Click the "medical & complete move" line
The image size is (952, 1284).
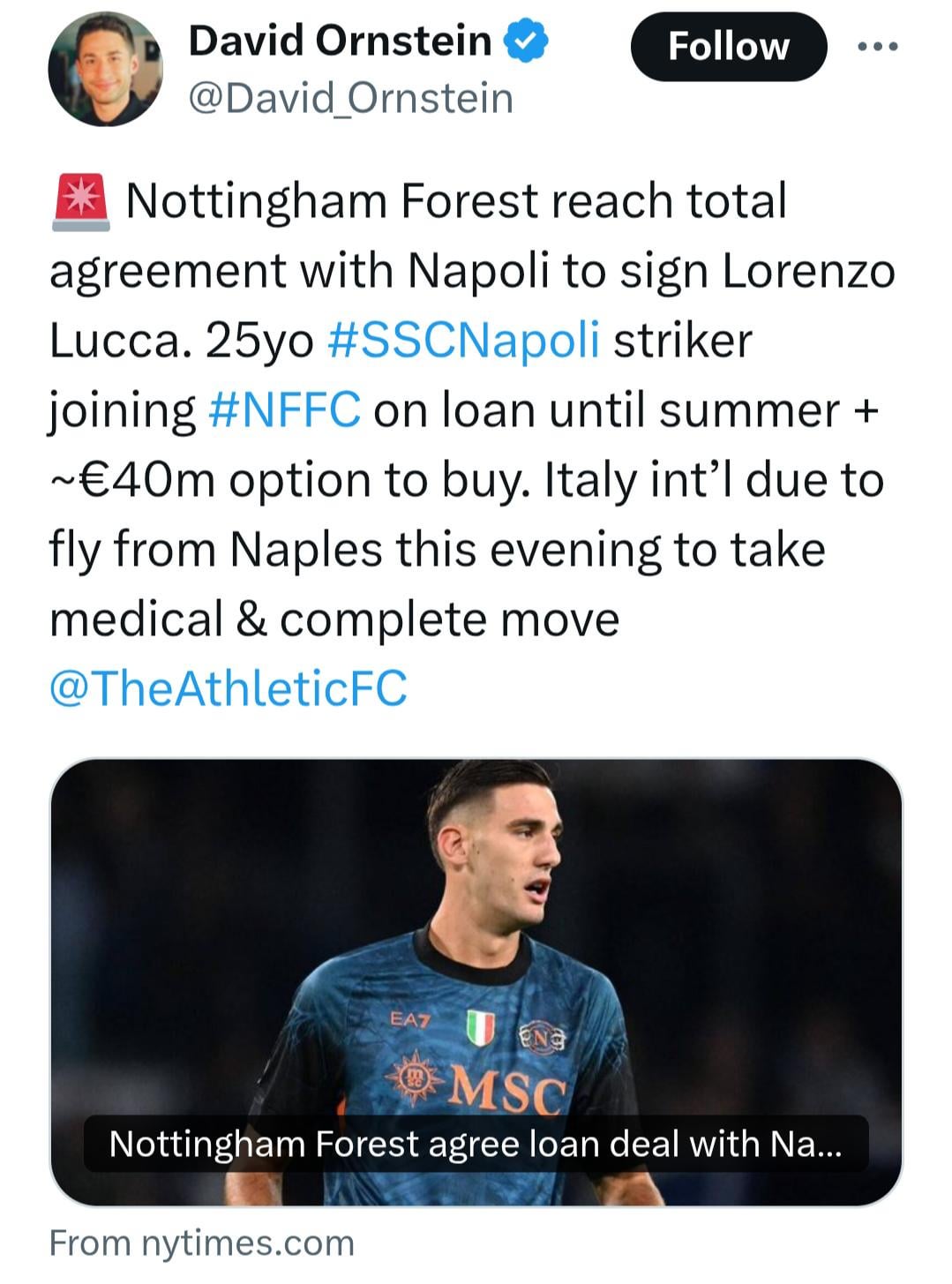pyautogui.click(x=334, y=619)
